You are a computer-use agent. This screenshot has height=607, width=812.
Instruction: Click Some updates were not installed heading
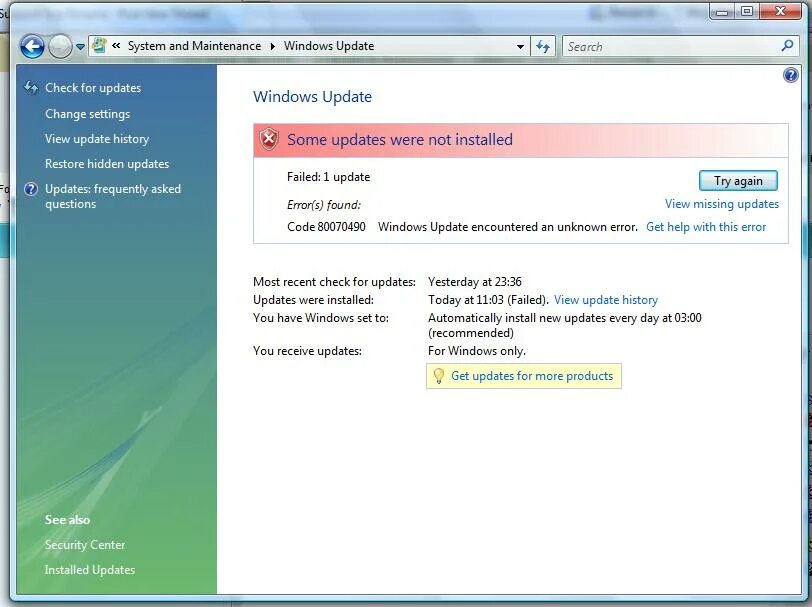coord(400,139)
